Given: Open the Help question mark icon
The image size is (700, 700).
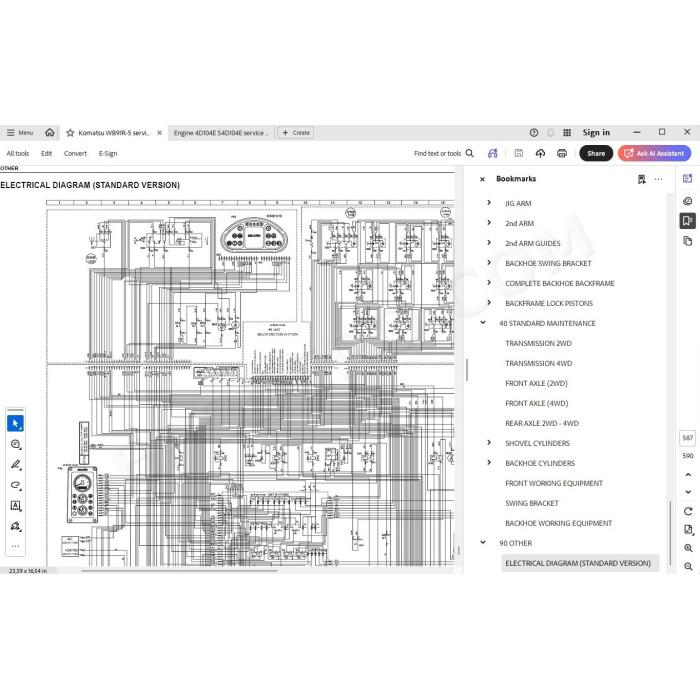Looking at the screenshot, I should point(533,133).
